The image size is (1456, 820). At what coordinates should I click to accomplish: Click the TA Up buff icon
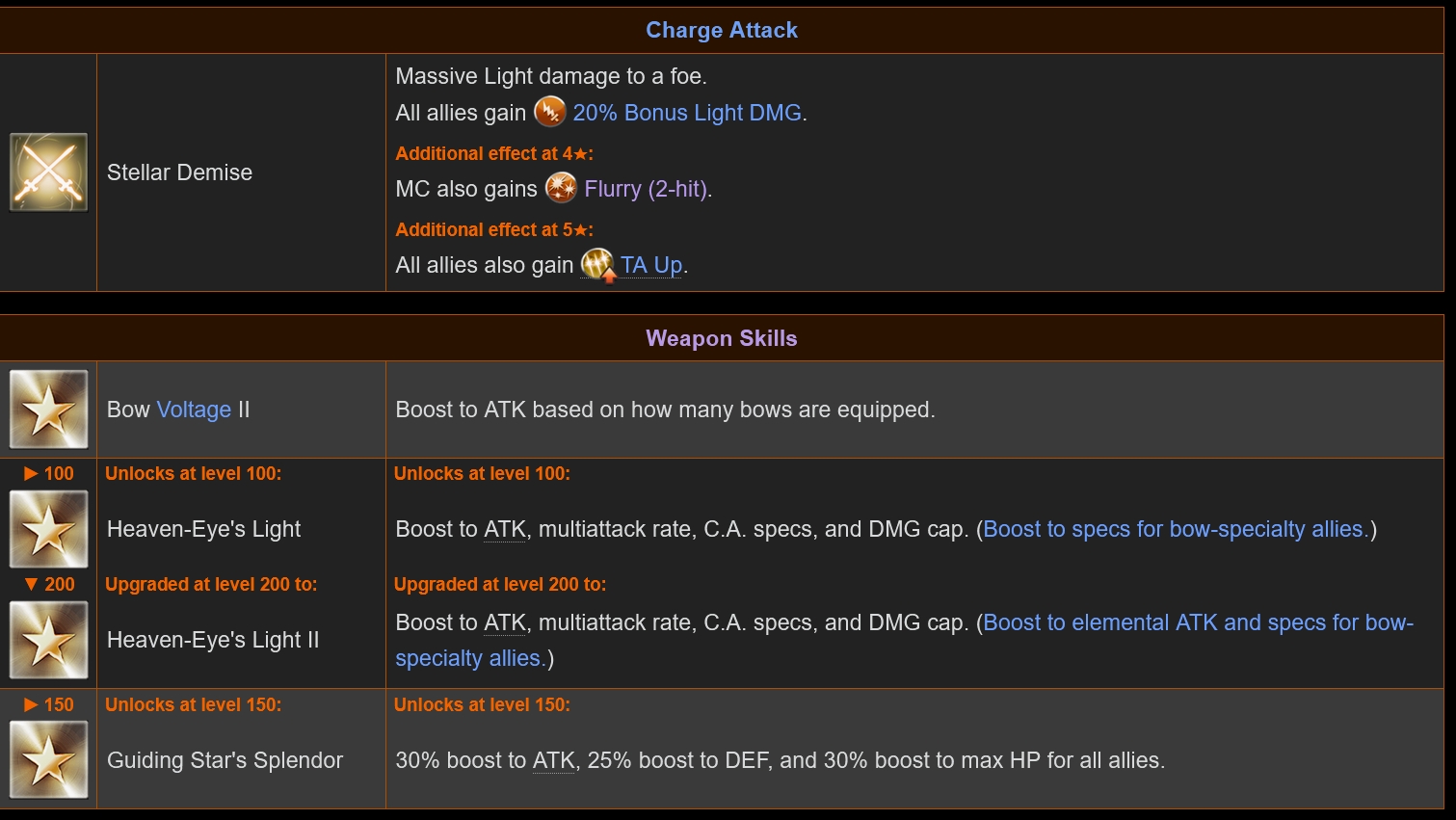[x=598, y=265]
